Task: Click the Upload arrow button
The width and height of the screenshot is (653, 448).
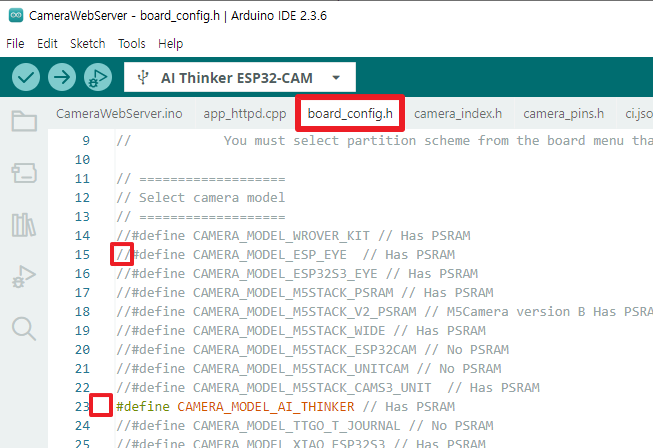Action: point(62,77)
